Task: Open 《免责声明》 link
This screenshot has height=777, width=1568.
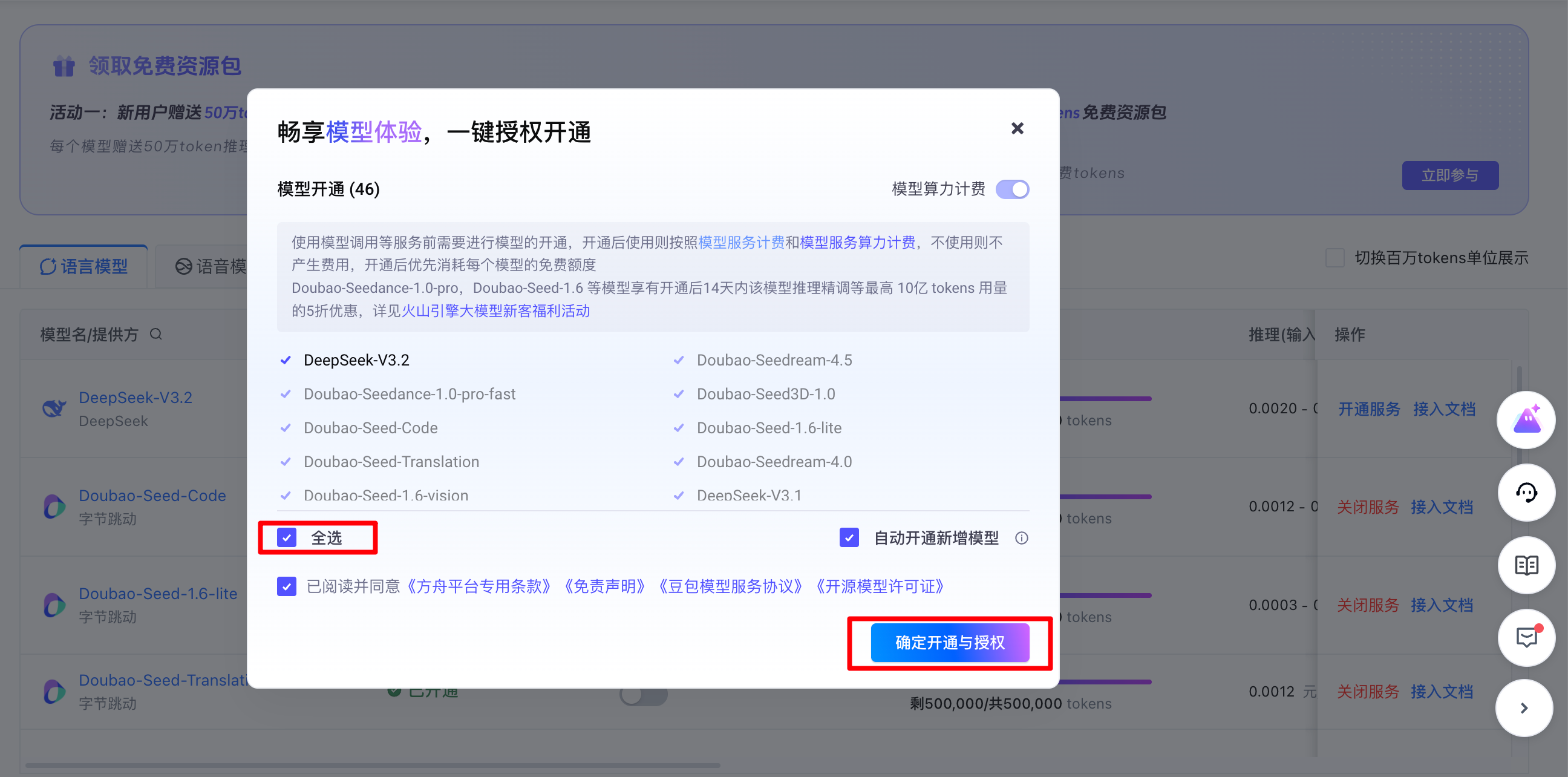Action: pyautogui.click(x=604, y=586)
